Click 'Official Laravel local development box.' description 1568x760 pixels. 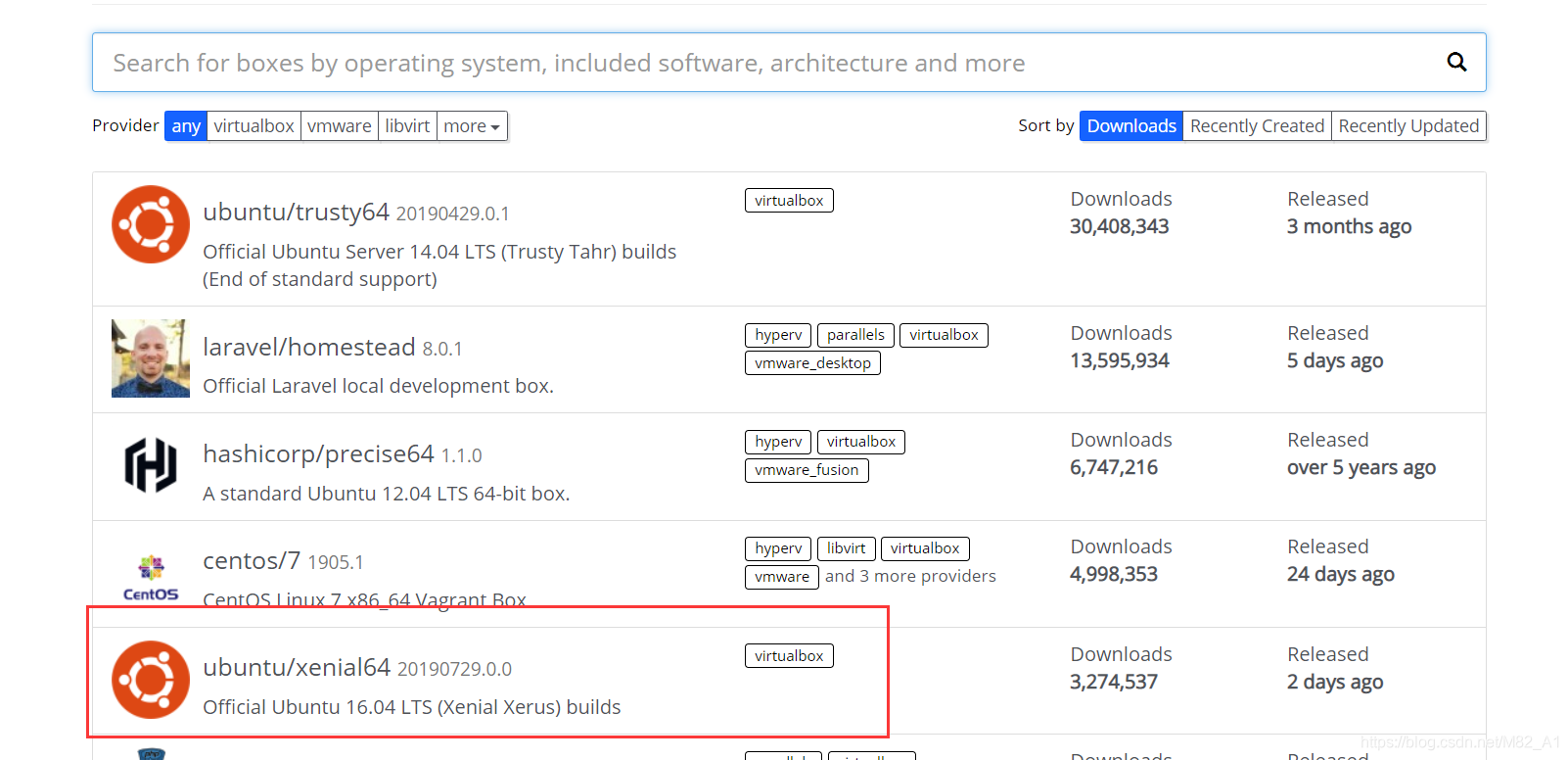coord(378,386)
